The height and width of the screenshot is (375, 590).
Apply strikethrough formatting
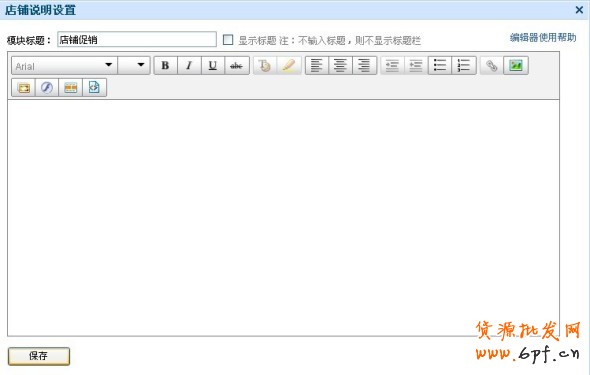tap(237, 66)
